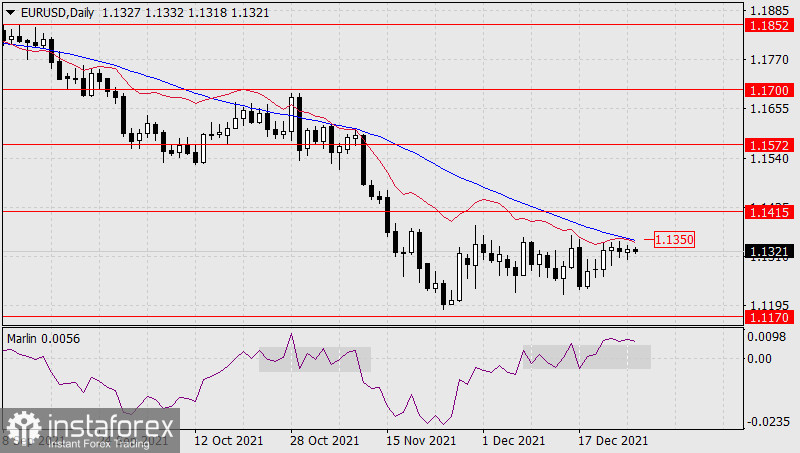Click the 15 Nov 2021 date label

point(421,440)
